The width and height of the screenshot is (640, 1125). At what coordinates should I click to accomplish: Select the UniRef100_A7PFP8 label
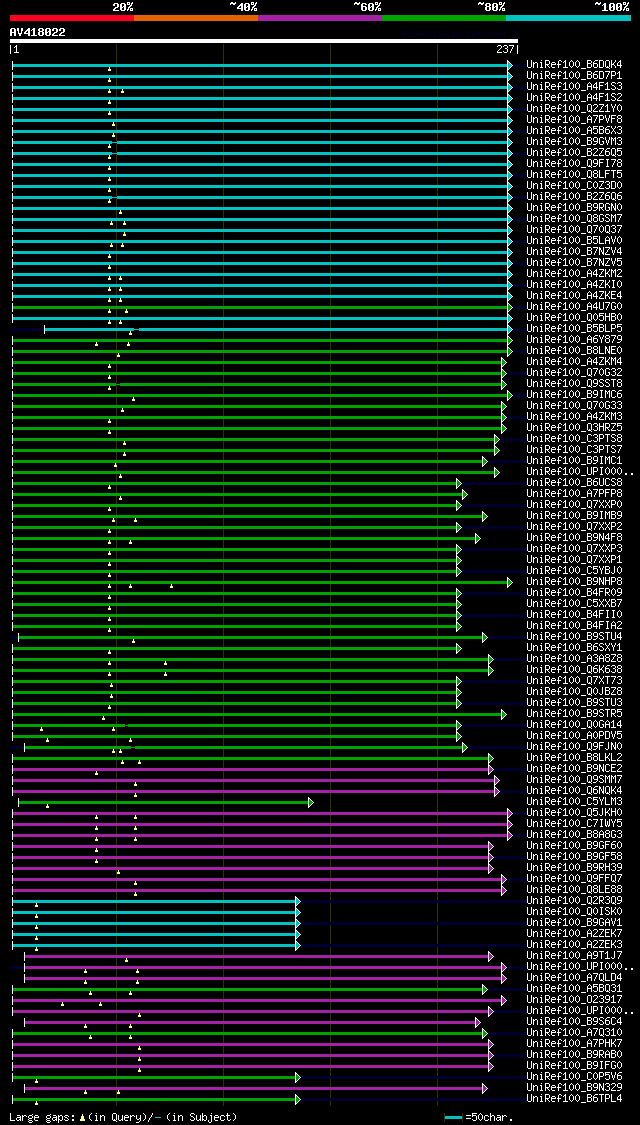coord(574,494)
